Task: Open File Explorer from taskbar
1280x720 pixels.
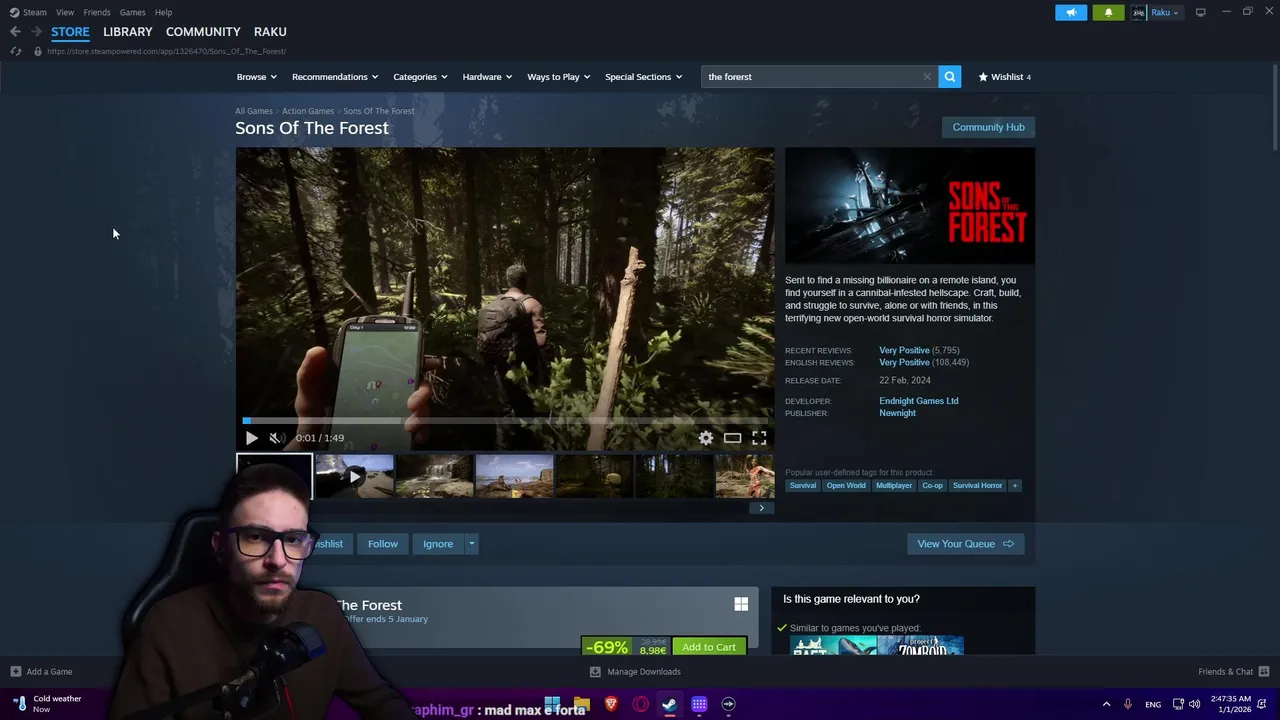Action: click(x=582, y=704)
